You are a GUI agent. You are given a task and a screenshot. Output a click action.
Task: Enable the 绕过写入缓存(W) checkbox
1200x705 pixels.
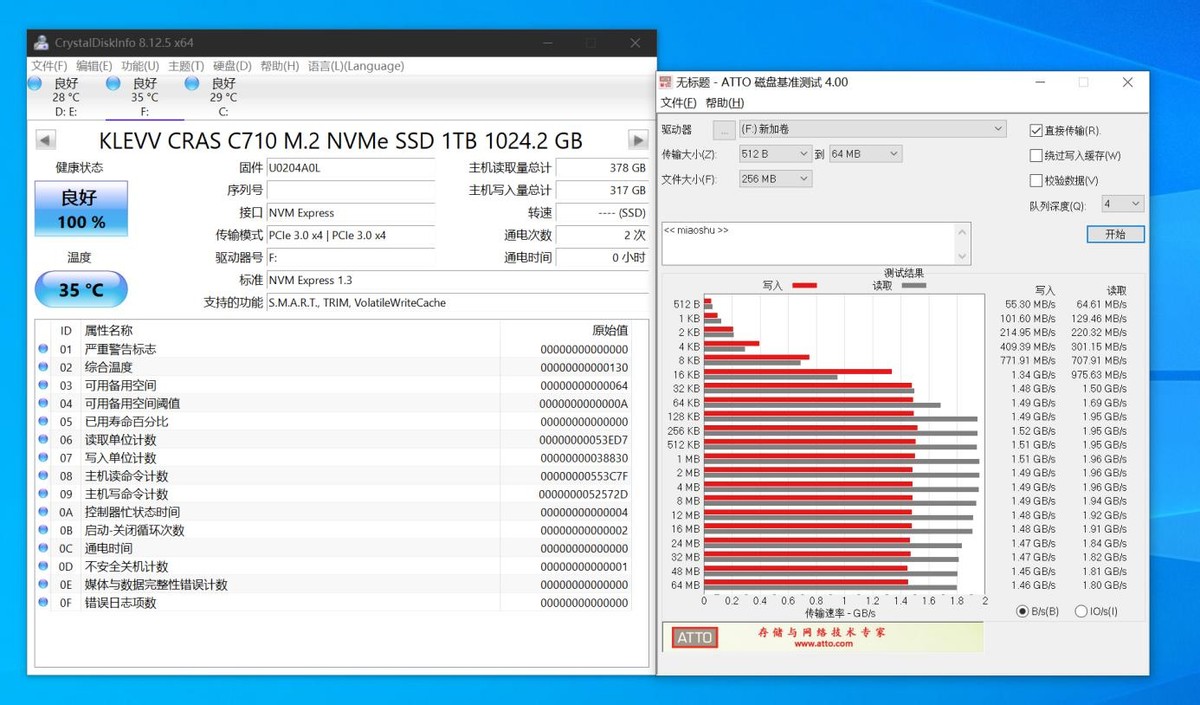(x=1037, y=154)
